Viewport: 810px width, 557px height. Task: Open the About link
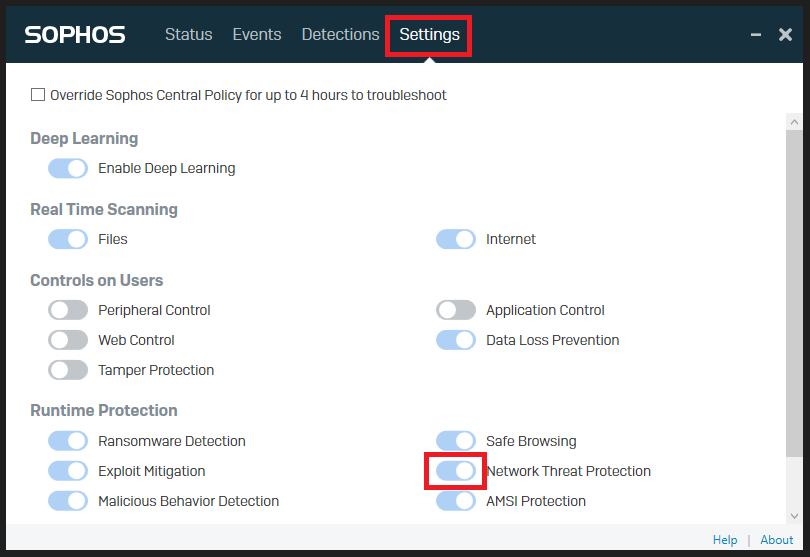point(777,540)
